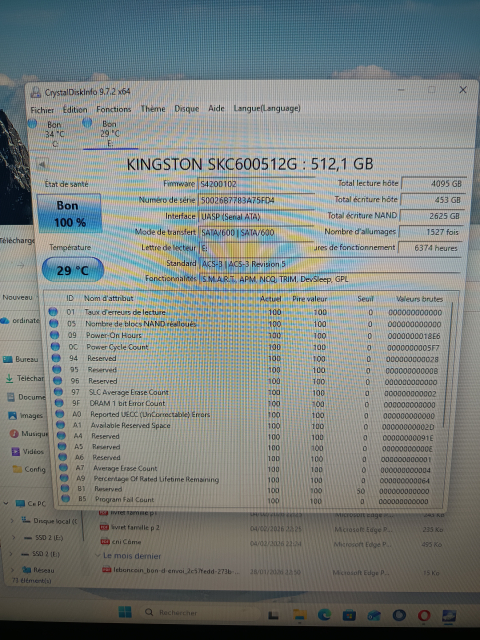This screenshot has width=480, height=640.
Task: Open the Fonctions menu
Action: click(x=113, y=109)
